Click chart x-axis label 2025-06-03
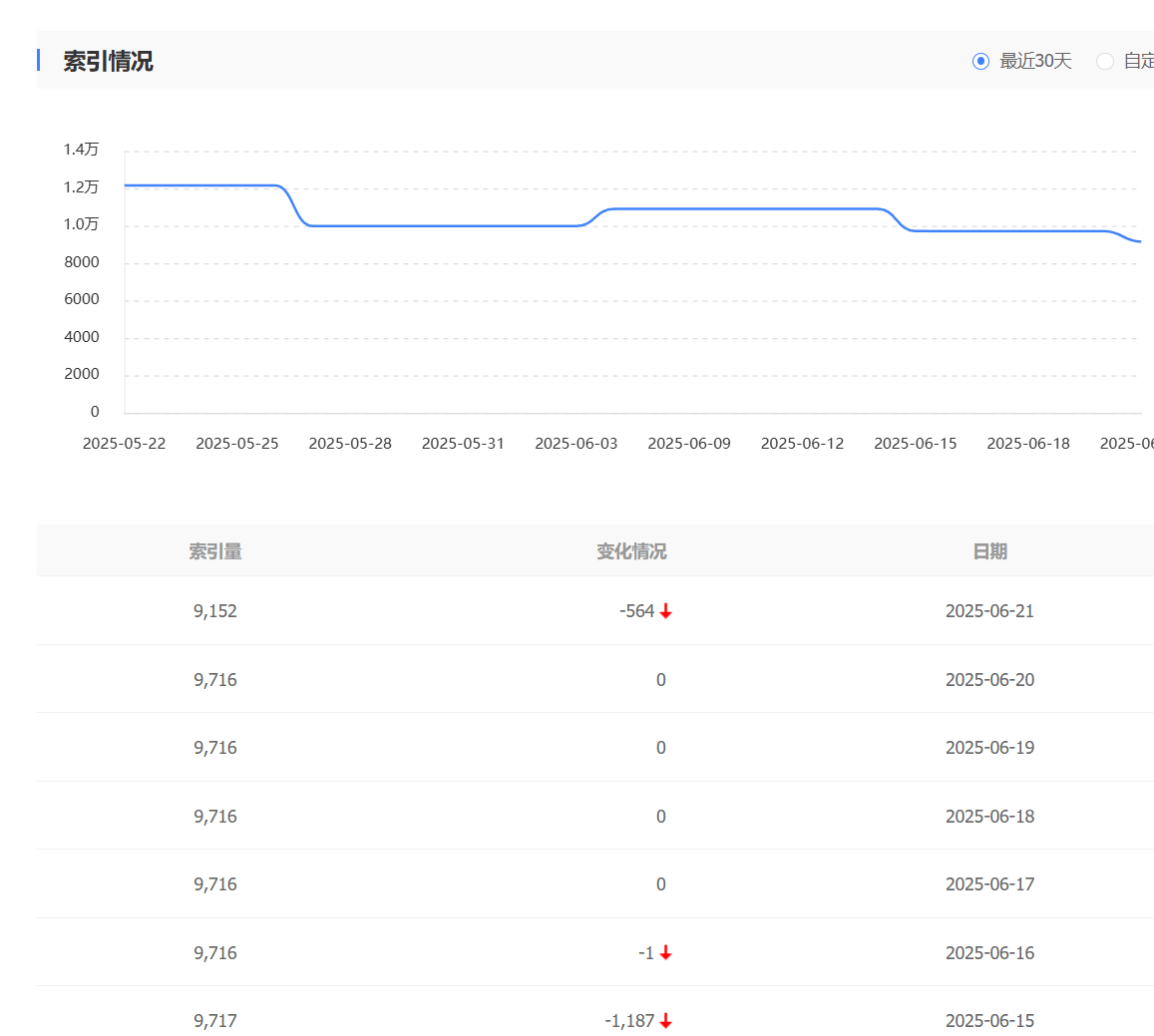 [577, 444]
